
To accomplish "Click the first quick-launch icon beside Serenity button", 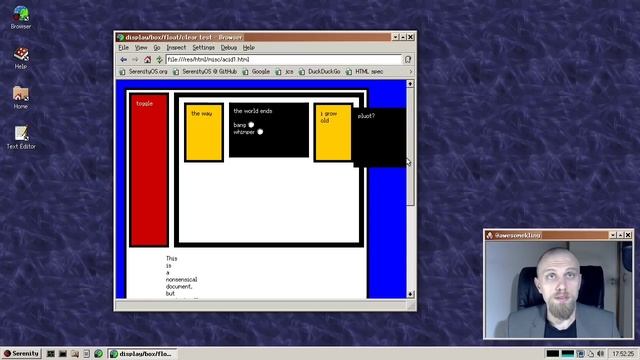I will (51, 353).
